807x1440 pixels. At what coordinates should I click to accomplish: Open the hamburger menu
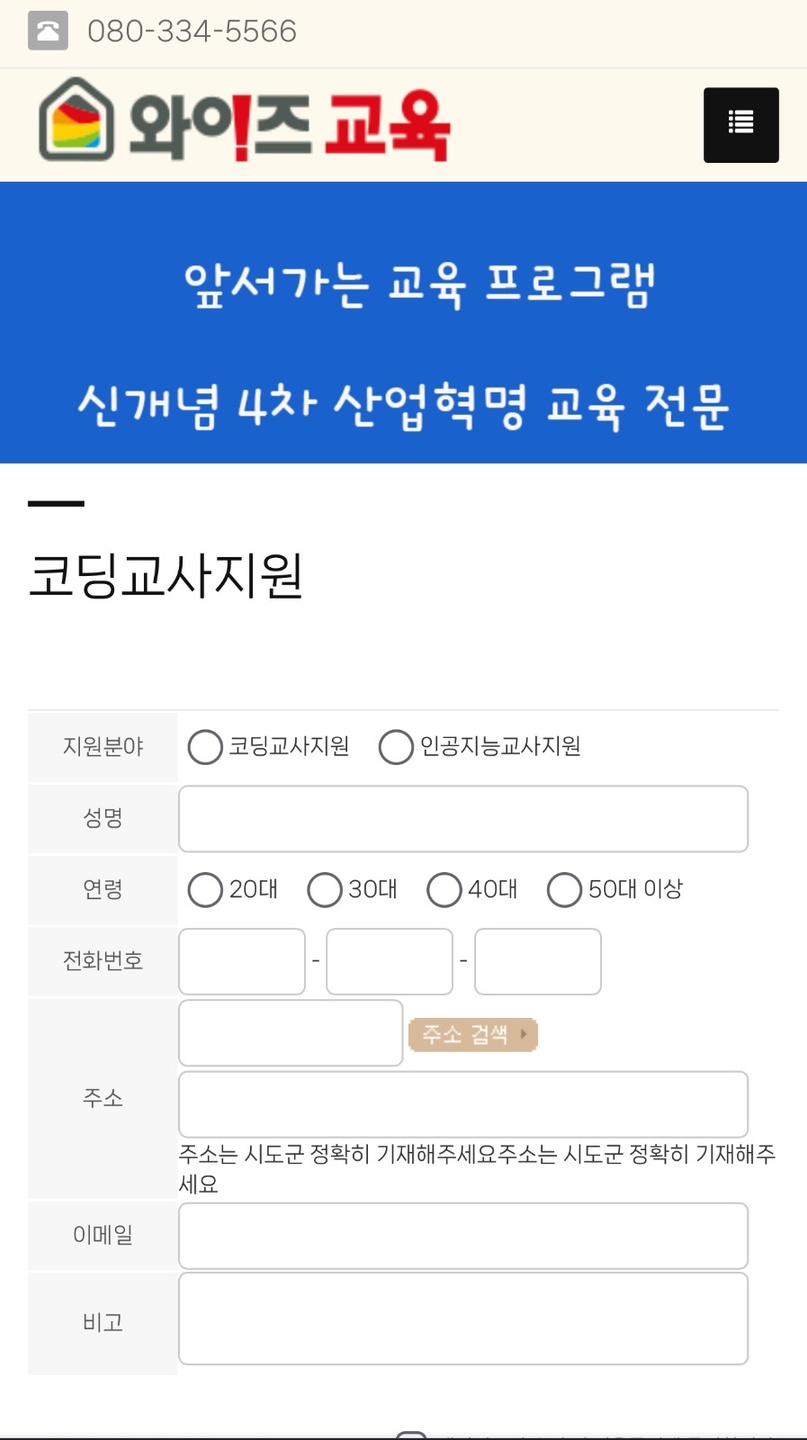(741, 125)
